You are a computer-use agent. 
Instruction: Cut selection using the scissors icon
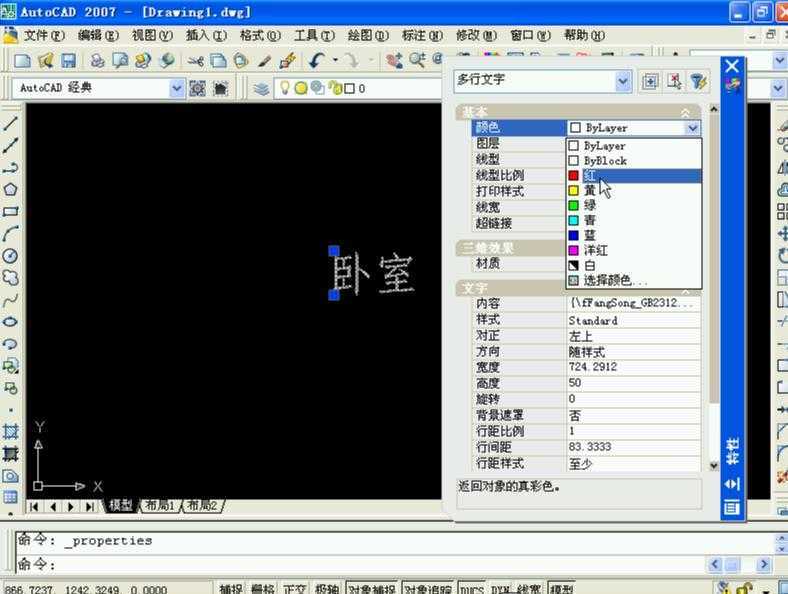coord(195,61)
